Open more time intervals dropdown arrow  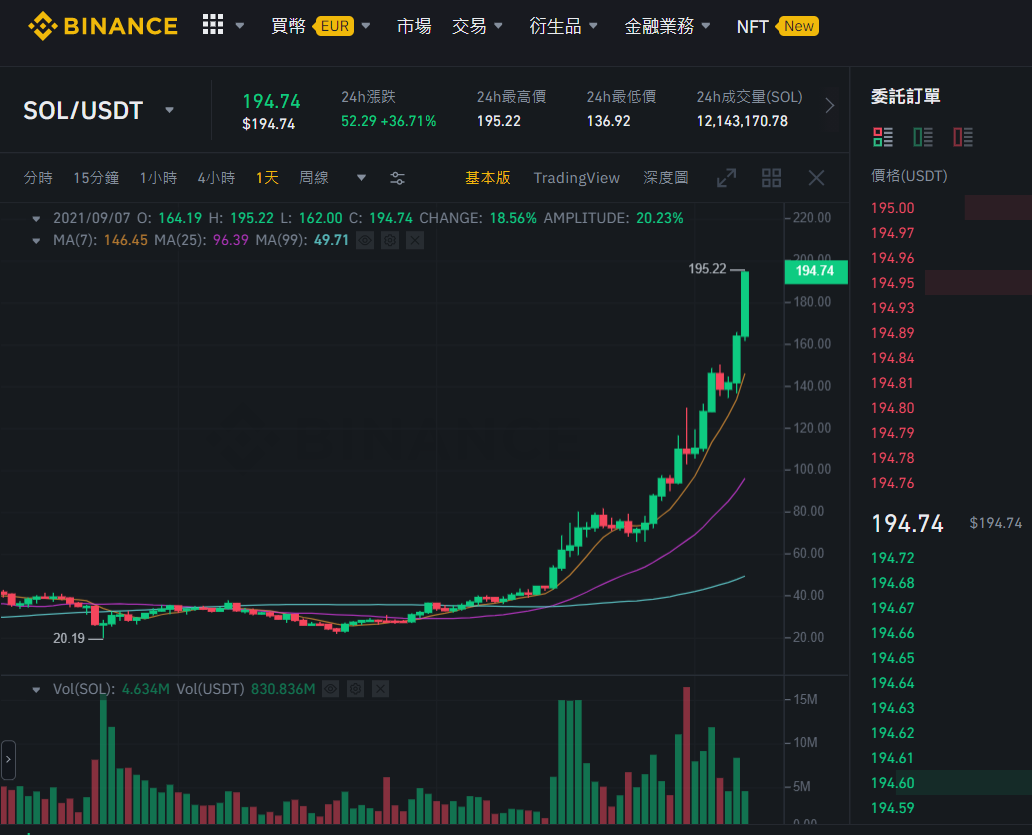pos(361,178)
